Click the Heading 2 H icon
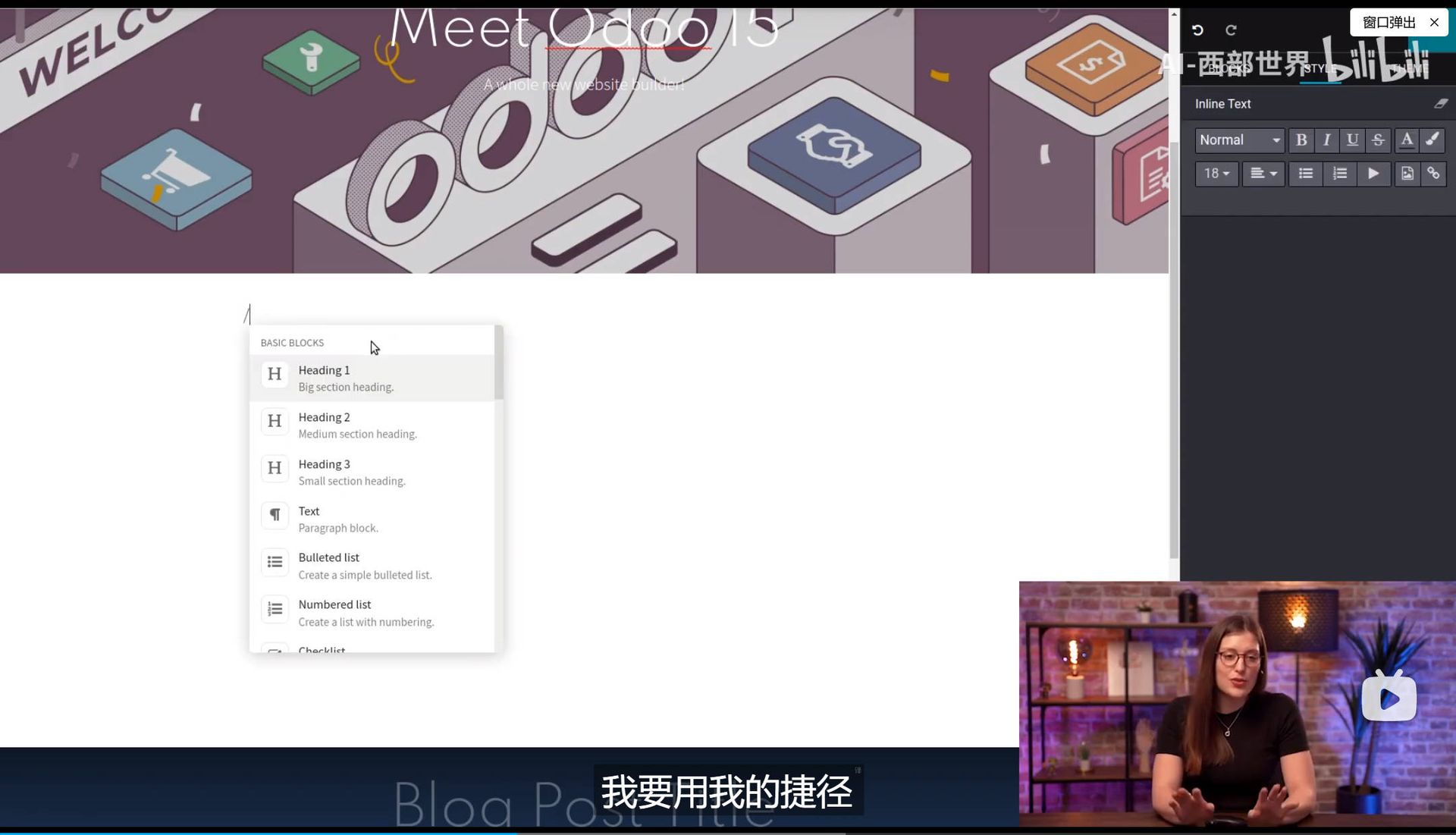The width and height of the screenshot is (1456, 835). pyautogui.click(x=275, y=421)
